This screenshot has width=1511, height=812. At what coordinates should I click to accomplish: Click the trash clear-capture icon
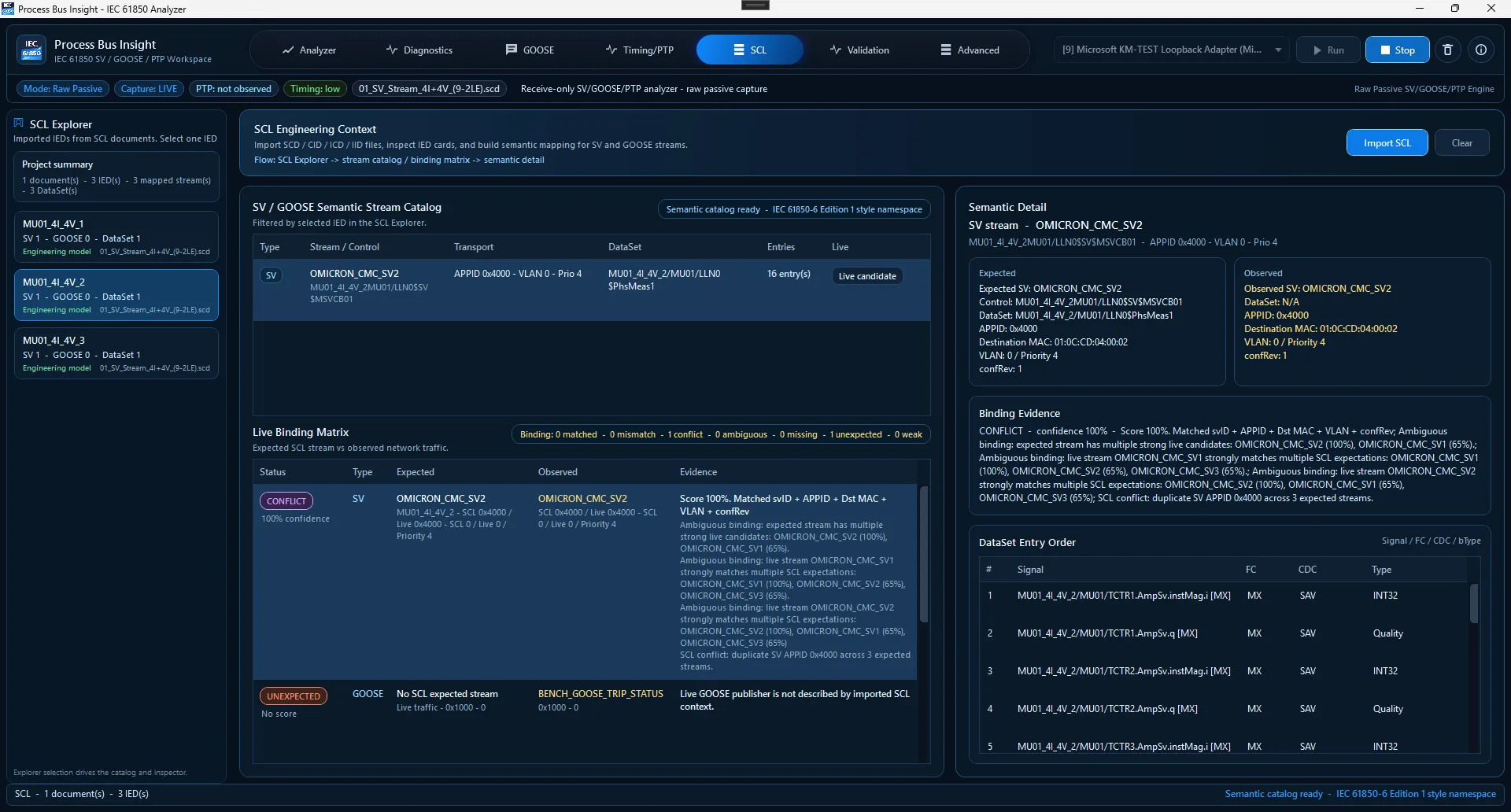click(x=1447, y=50)
